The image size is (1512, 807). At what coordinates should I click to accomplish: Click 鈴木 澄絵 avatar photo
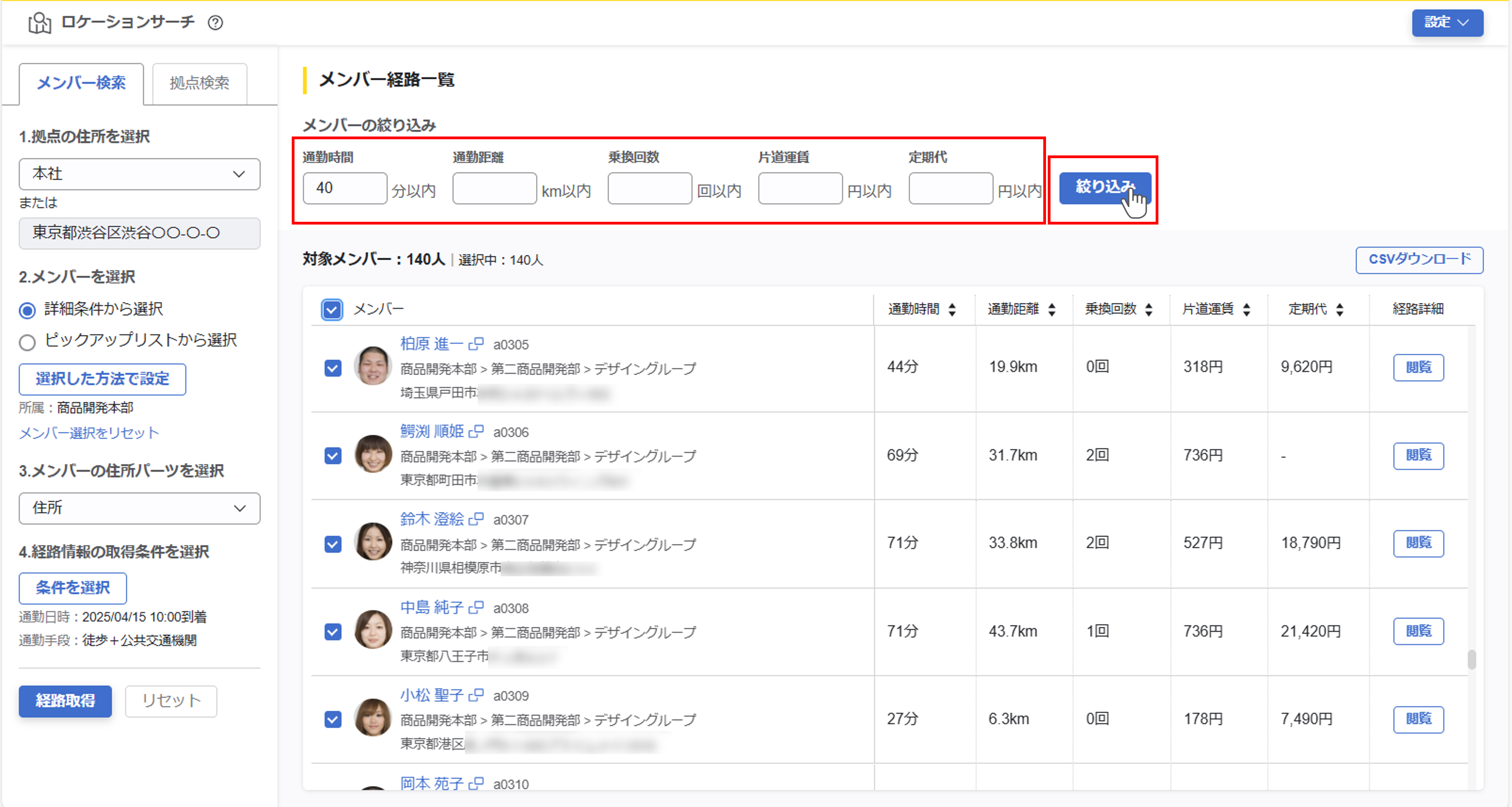(x=373, y=542)
